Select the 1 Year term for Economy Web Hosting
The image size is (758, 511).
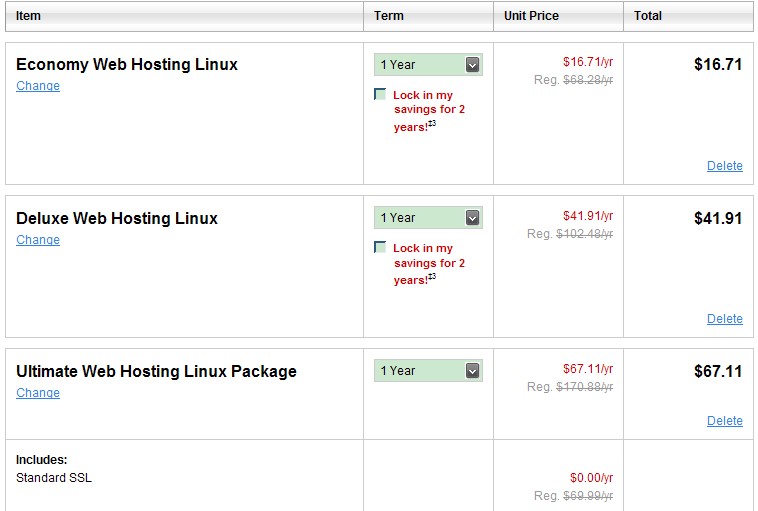pyautogui.click(x=428, y=64)
